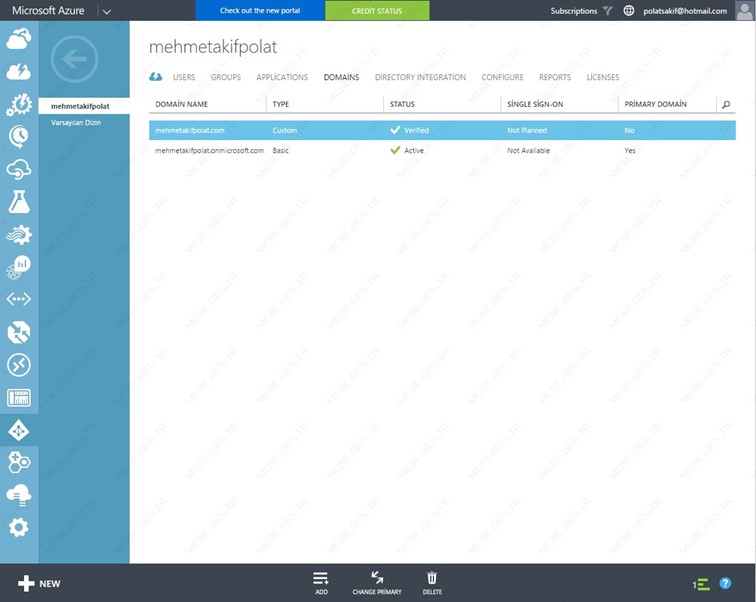
Task: Switch to the Applications tab
Action: (282, 77)
